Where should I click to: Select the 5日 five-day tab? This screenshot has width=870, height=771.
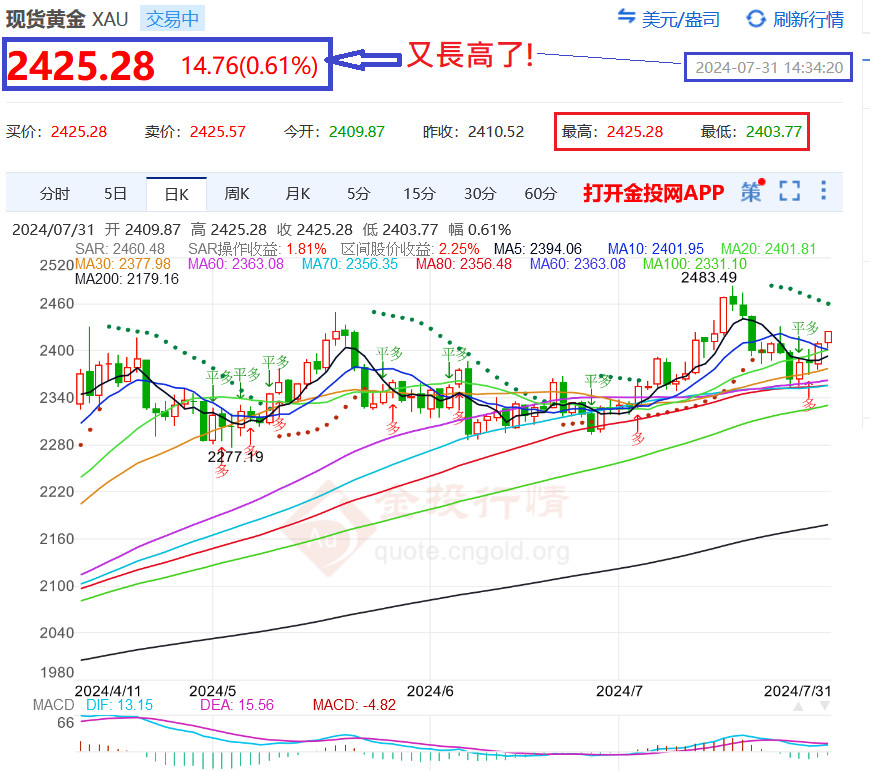click(x=115, y=194)
